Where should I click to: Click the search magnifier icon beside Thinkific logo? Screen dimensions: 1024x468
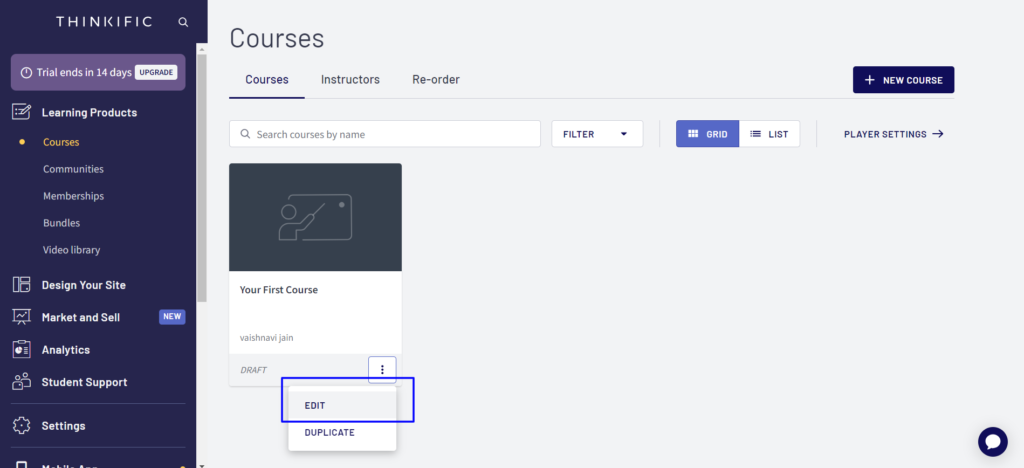pyautogui.click(x=182, y=21)
